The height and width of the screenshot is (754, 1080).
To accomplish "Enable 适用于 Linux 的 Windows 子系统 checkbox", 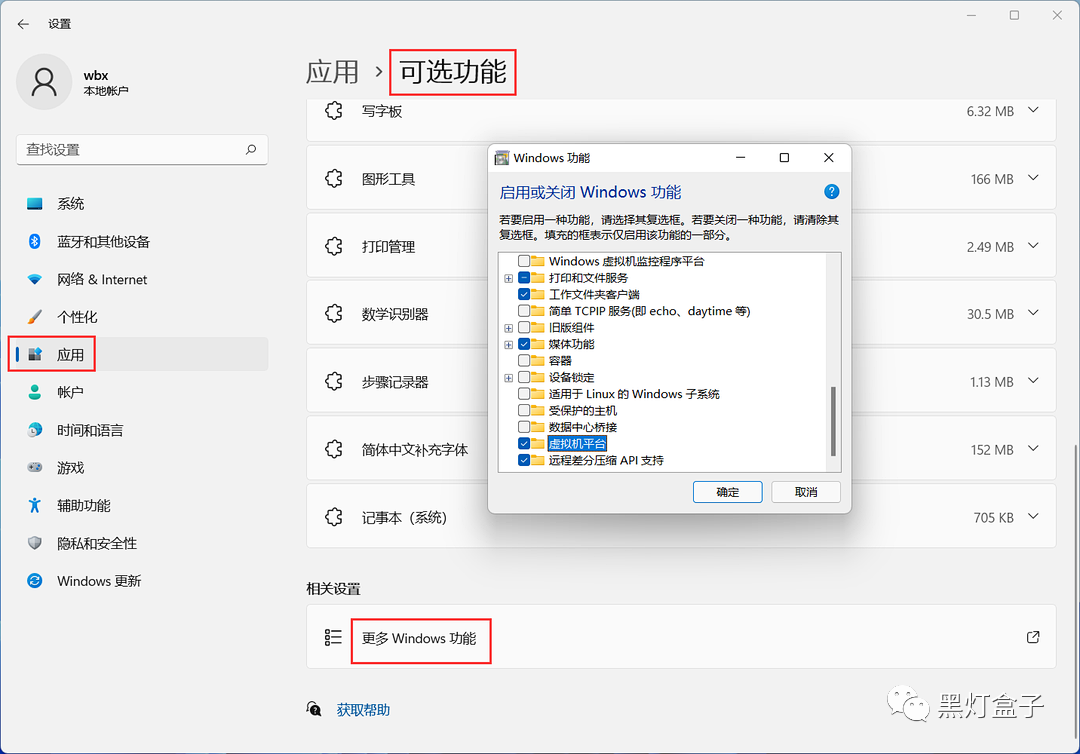I will [524, 394].
